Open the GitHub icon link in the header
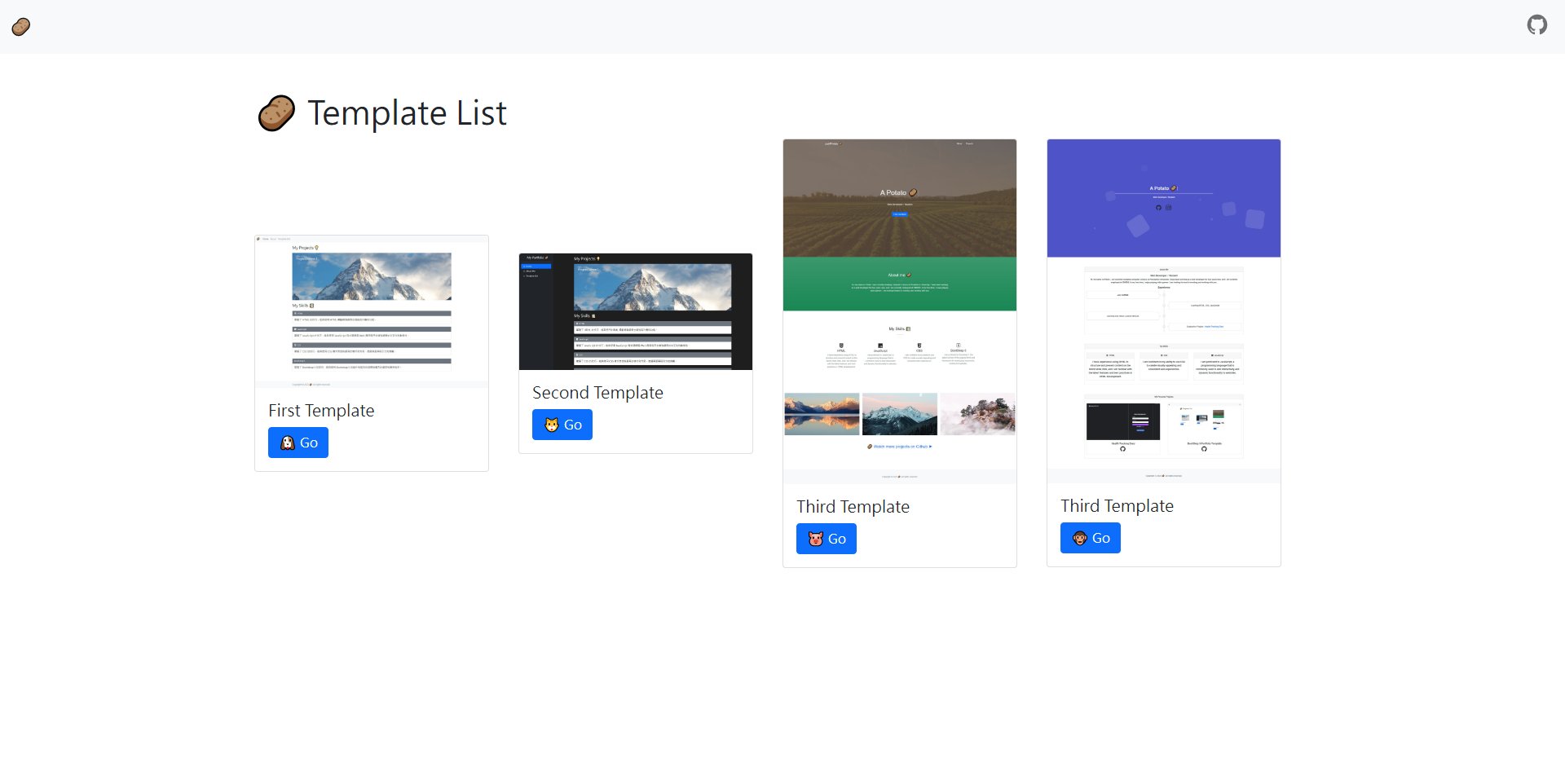Viewport: 1565px width, 784px height. (x=1536, y=25)
